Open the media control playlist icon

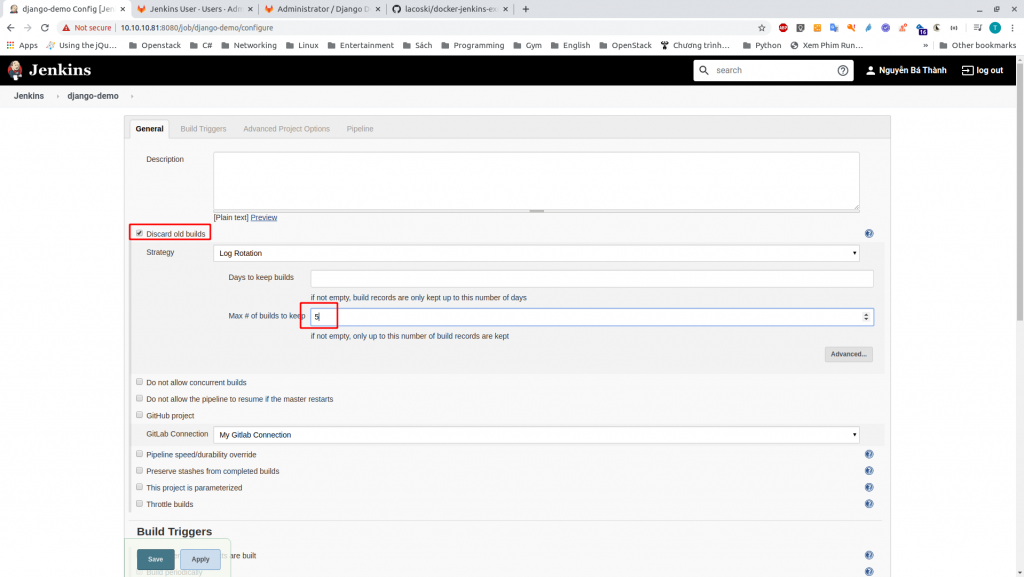coord(978,28)
